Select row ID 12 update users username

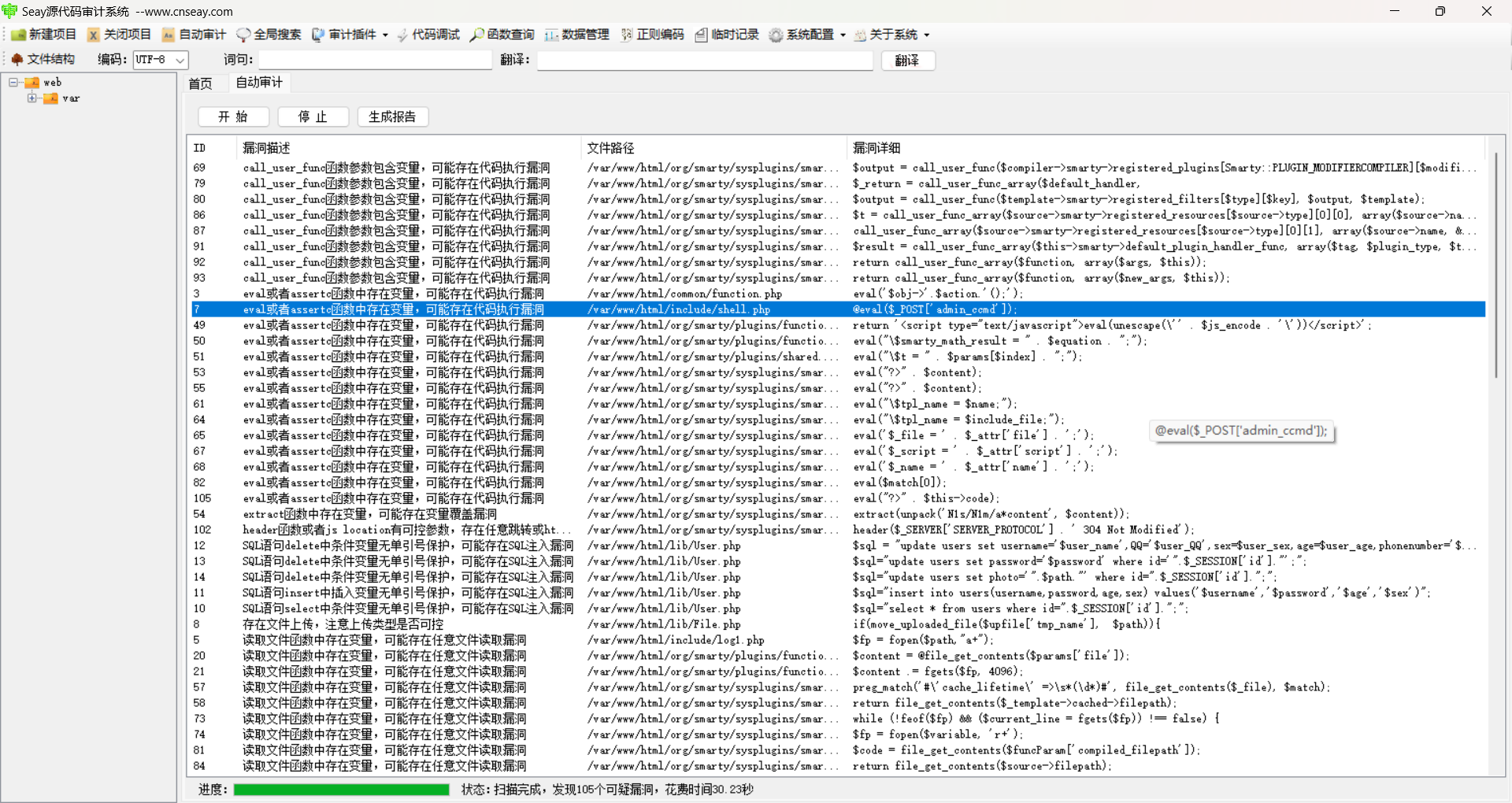(x=838, y=546)
